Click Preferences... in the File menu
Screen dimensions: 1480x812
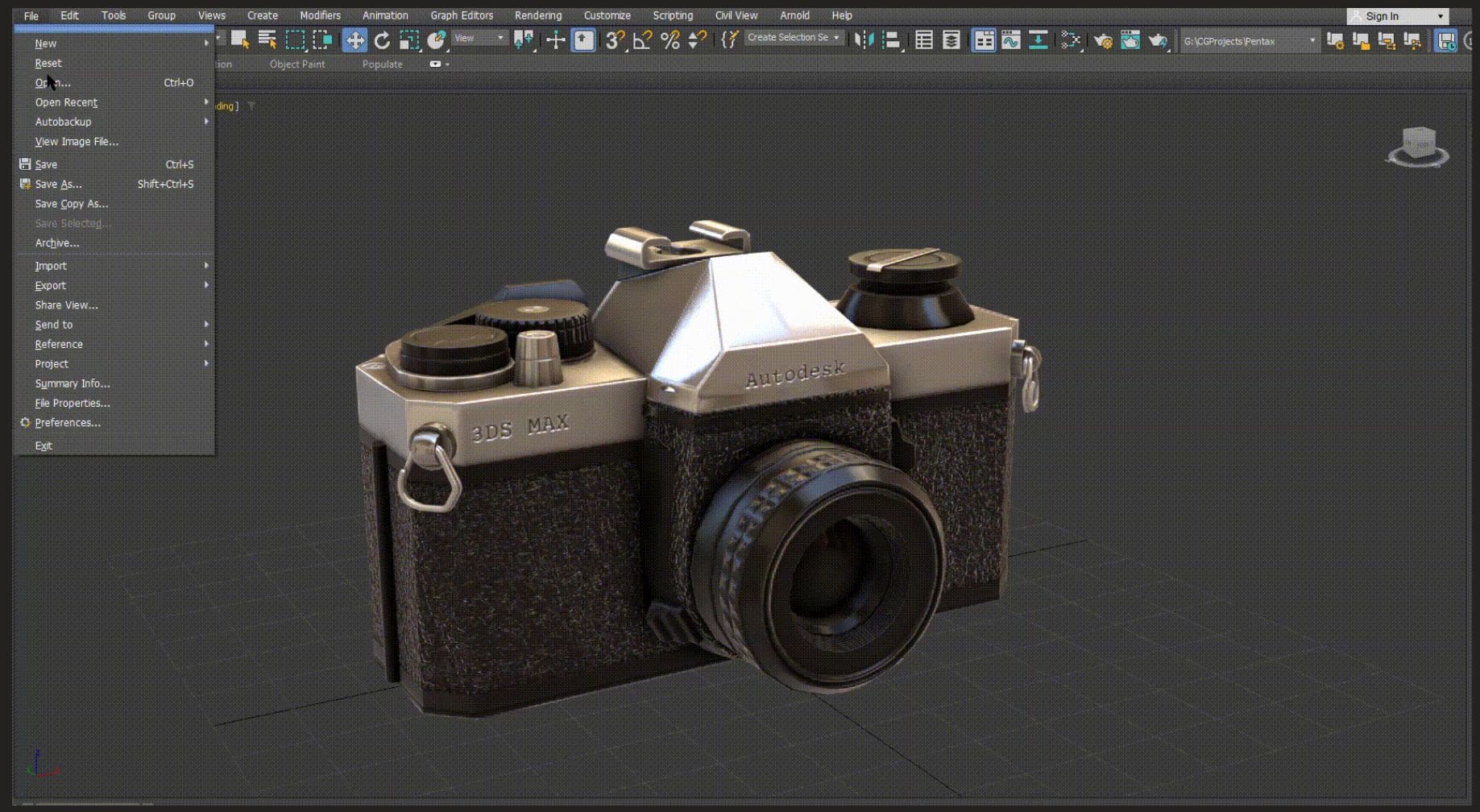[114, 423]
